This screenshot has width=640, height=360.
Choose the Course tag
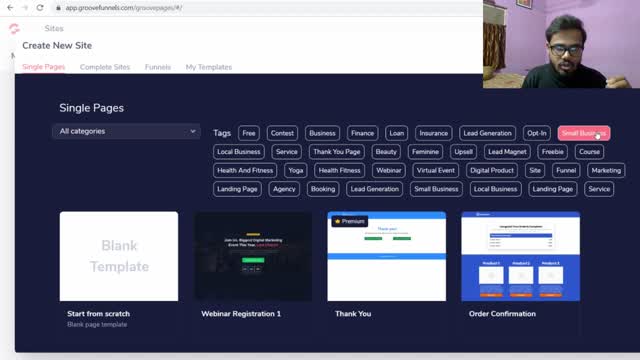[589, 152]
